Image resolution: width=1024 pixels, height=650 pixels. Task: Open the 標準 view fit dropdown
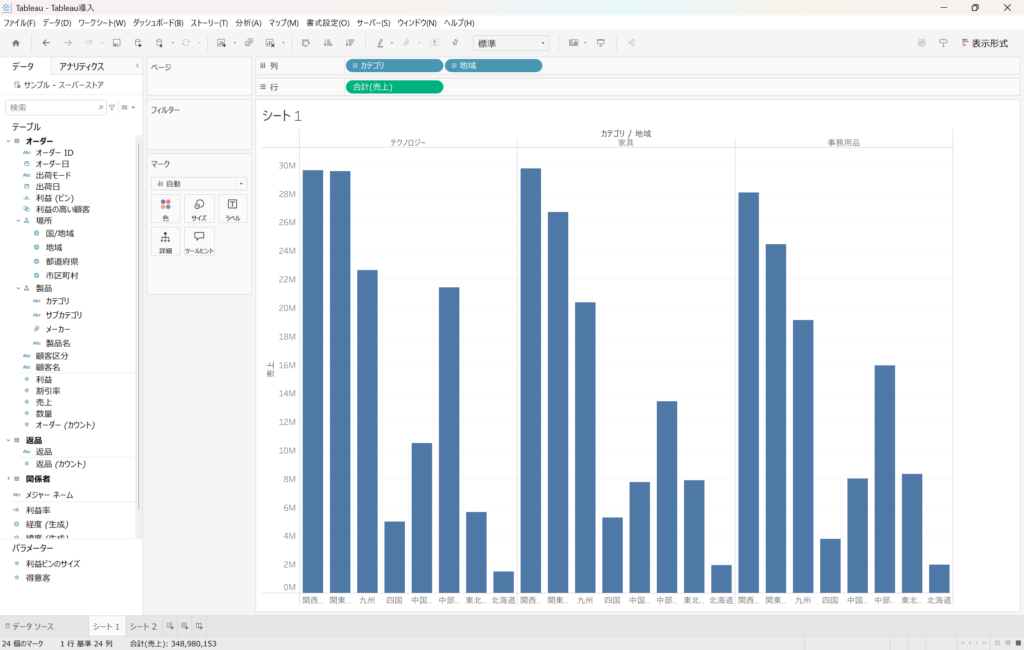pos(512,43)
